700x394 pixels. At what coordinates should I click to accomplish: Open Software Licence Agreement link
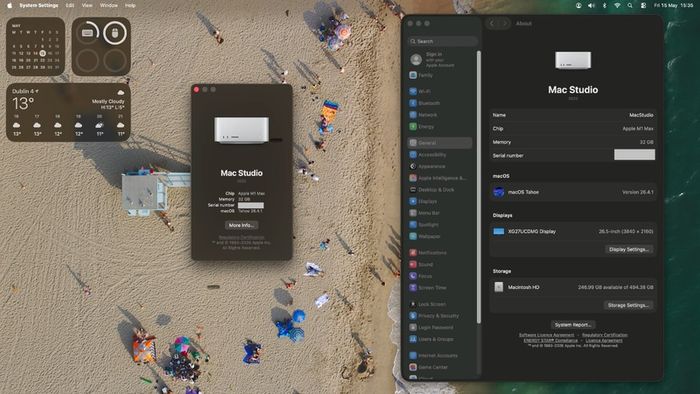click(546, 335)
